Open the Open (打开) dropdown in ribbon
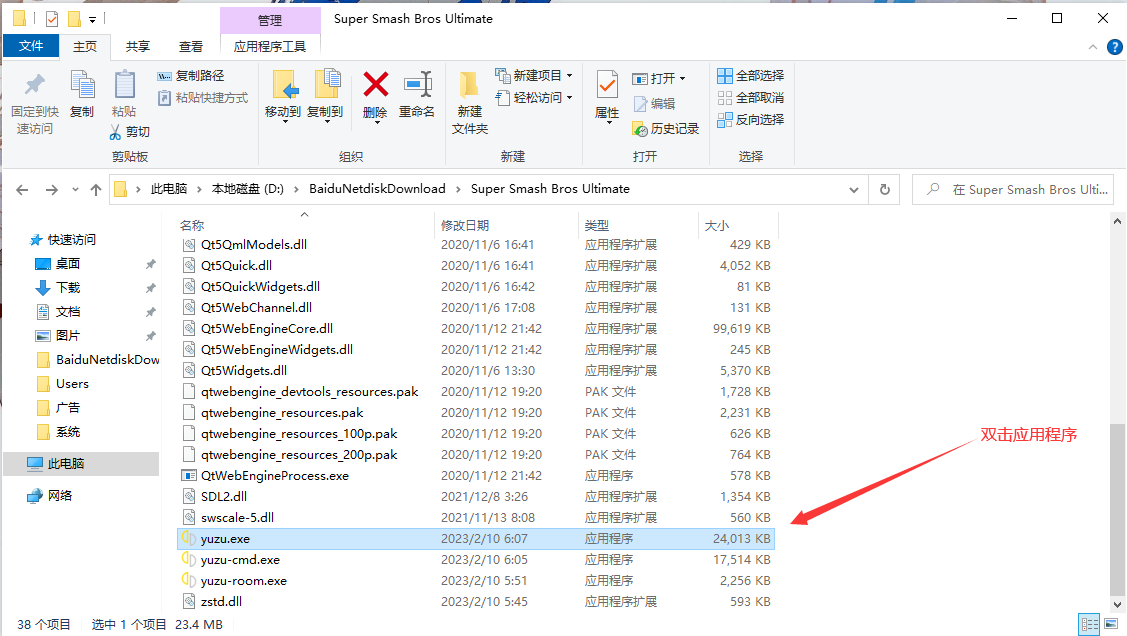1127x636 pixels. (x=659, y=78)
